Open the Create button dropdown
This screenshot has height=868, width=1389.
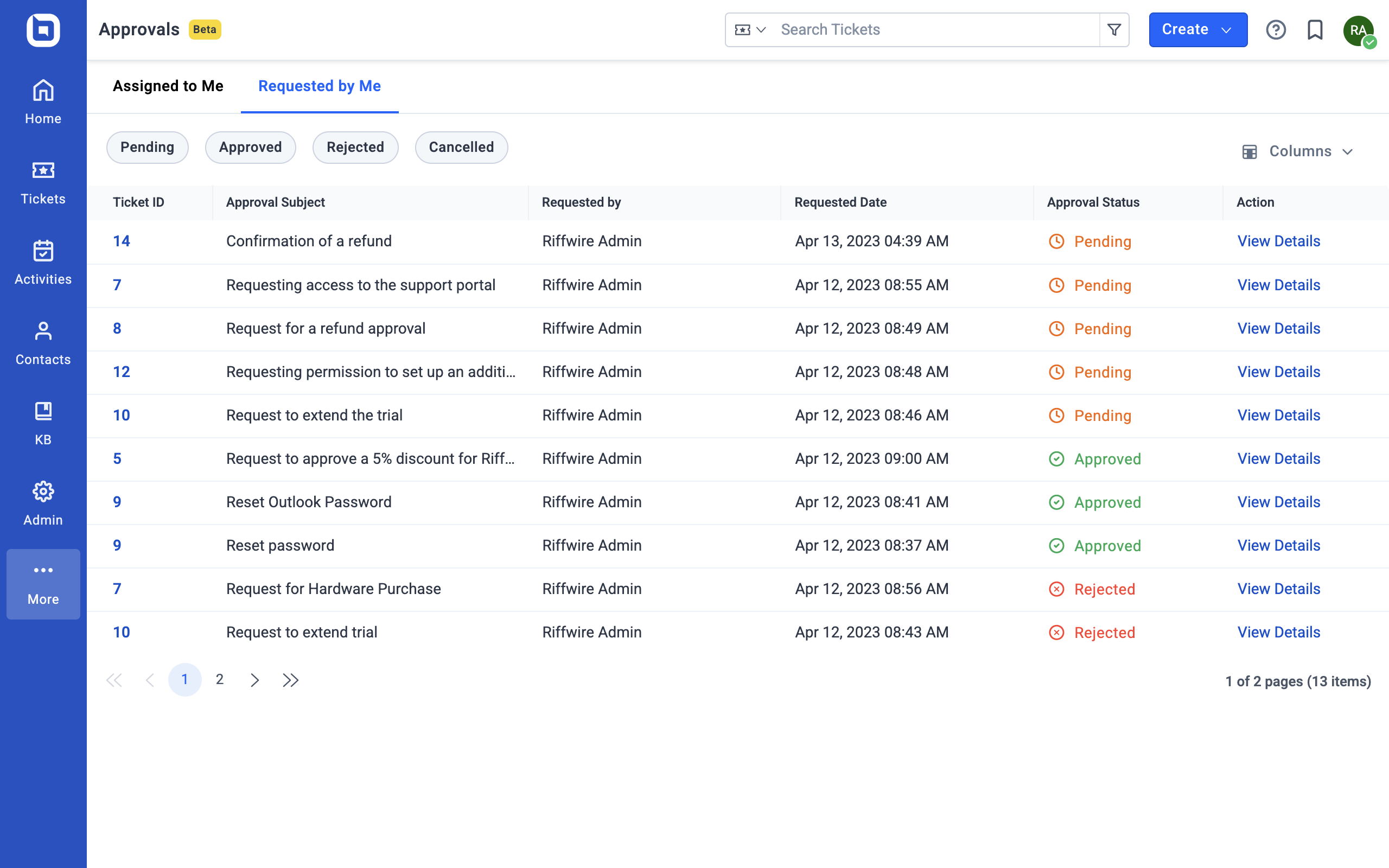click(x=1197, y=30)
